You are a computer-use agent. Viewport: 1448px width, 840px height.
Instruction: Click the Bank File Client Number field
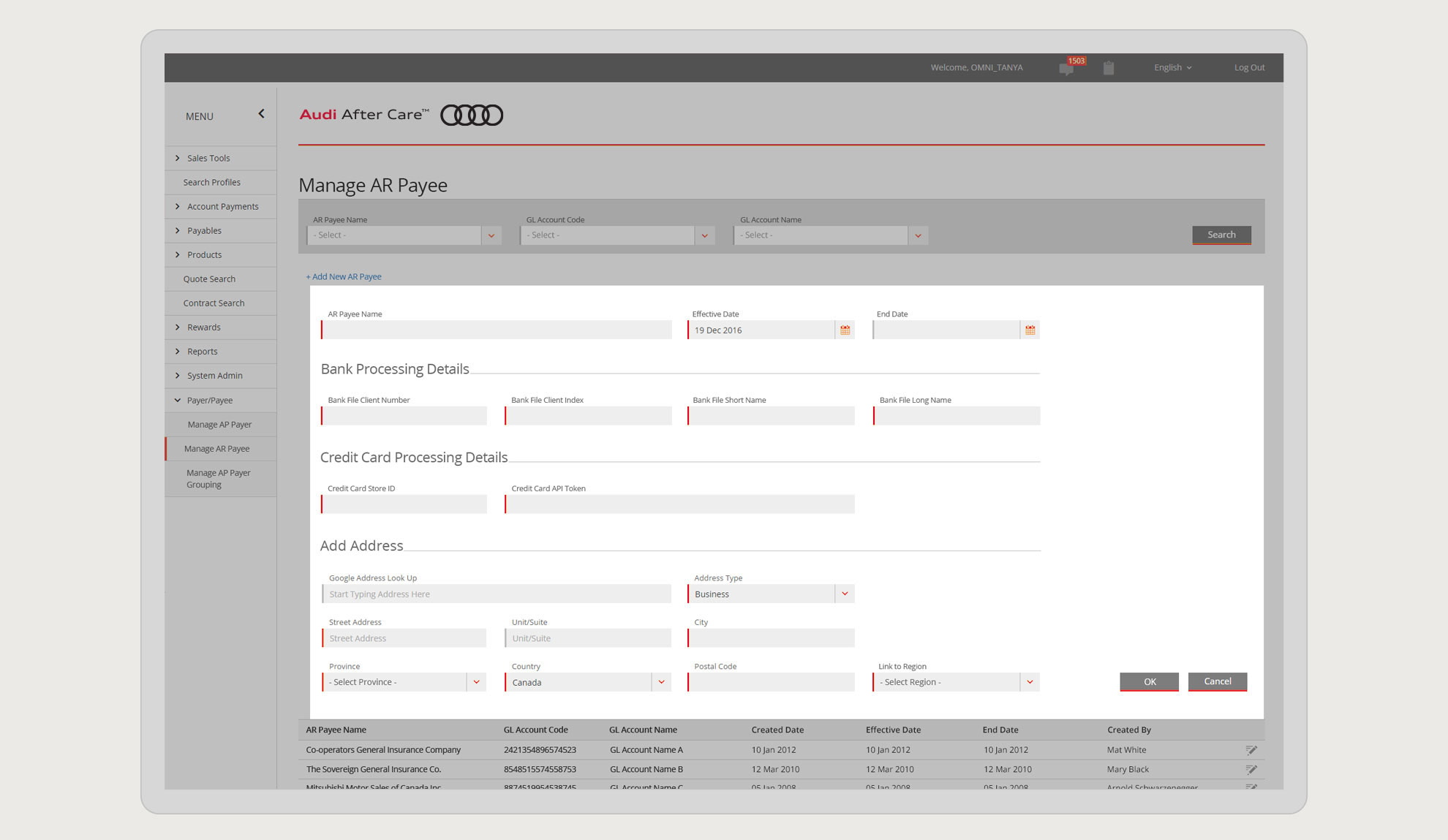[x=404, y=416]
